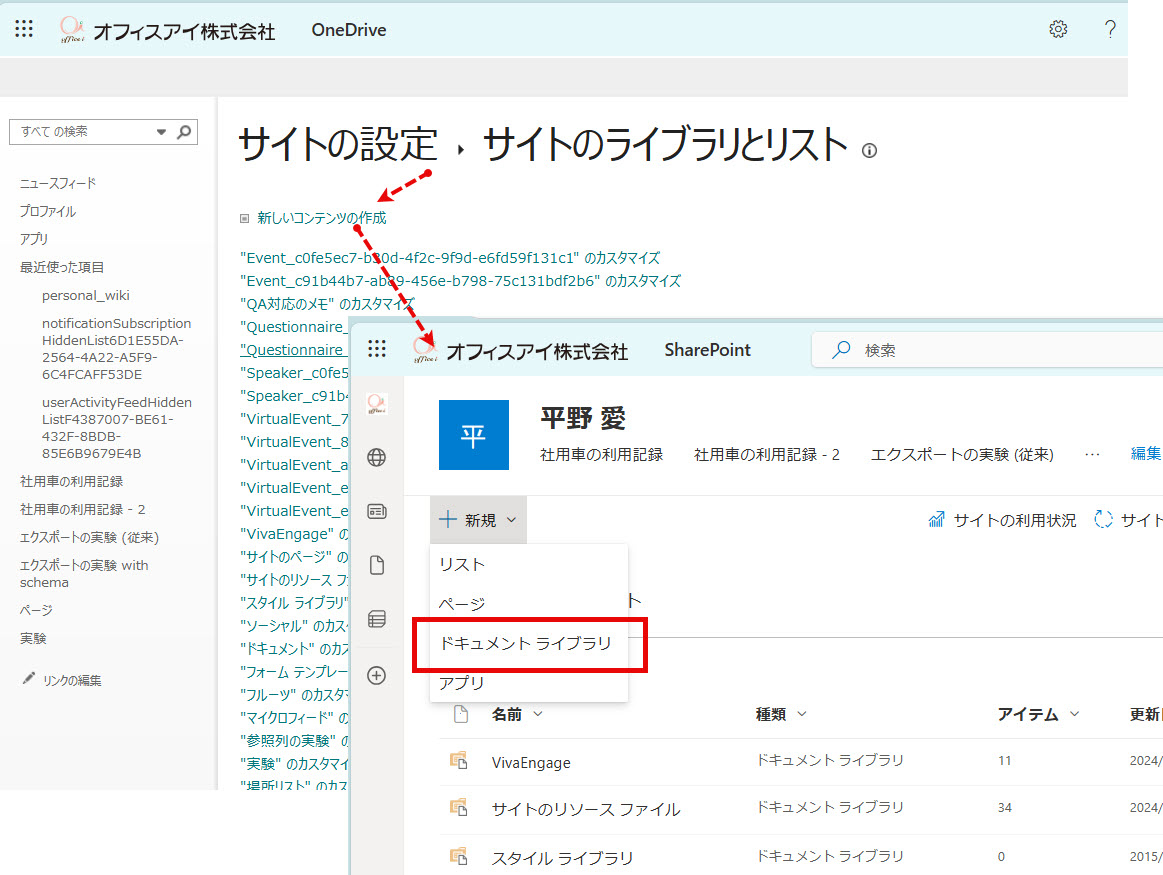Viewport: 1163px width, 875px height.
Task: Expand the 新規 dropdown button
Action: pos(478,520)
